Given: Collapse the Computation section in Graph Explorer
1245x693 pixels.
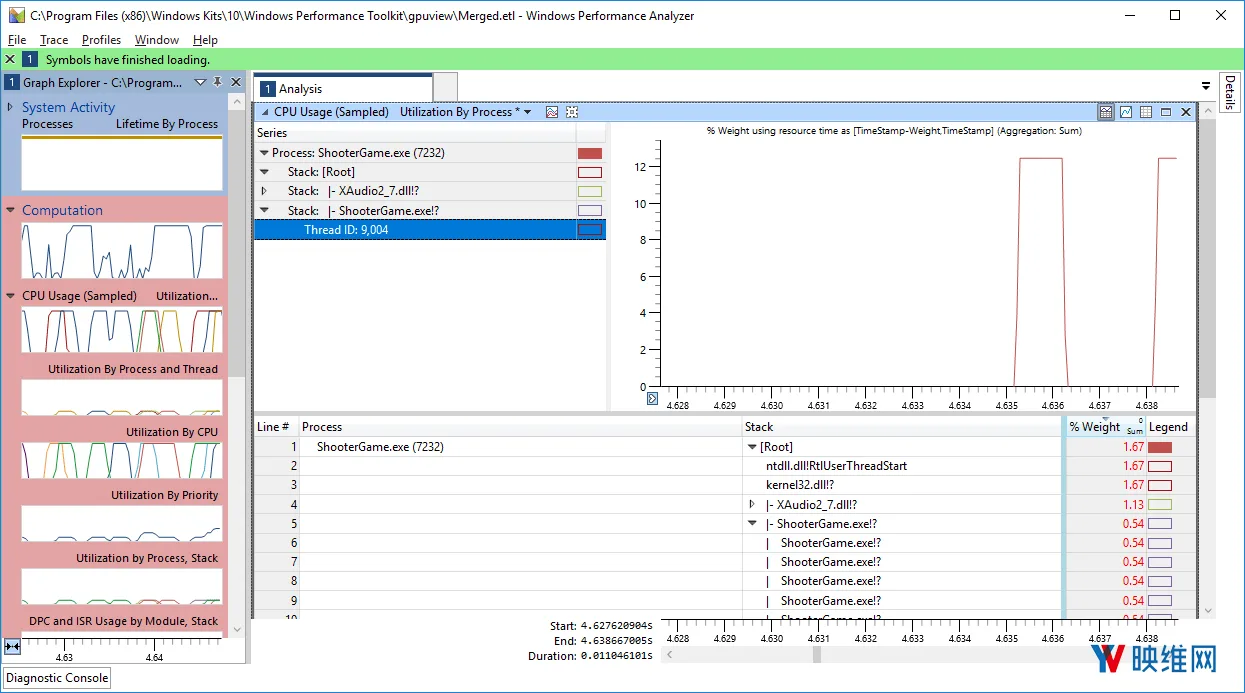Looking at the screenshot, I should pyautogui.click(x=11, y=210).
